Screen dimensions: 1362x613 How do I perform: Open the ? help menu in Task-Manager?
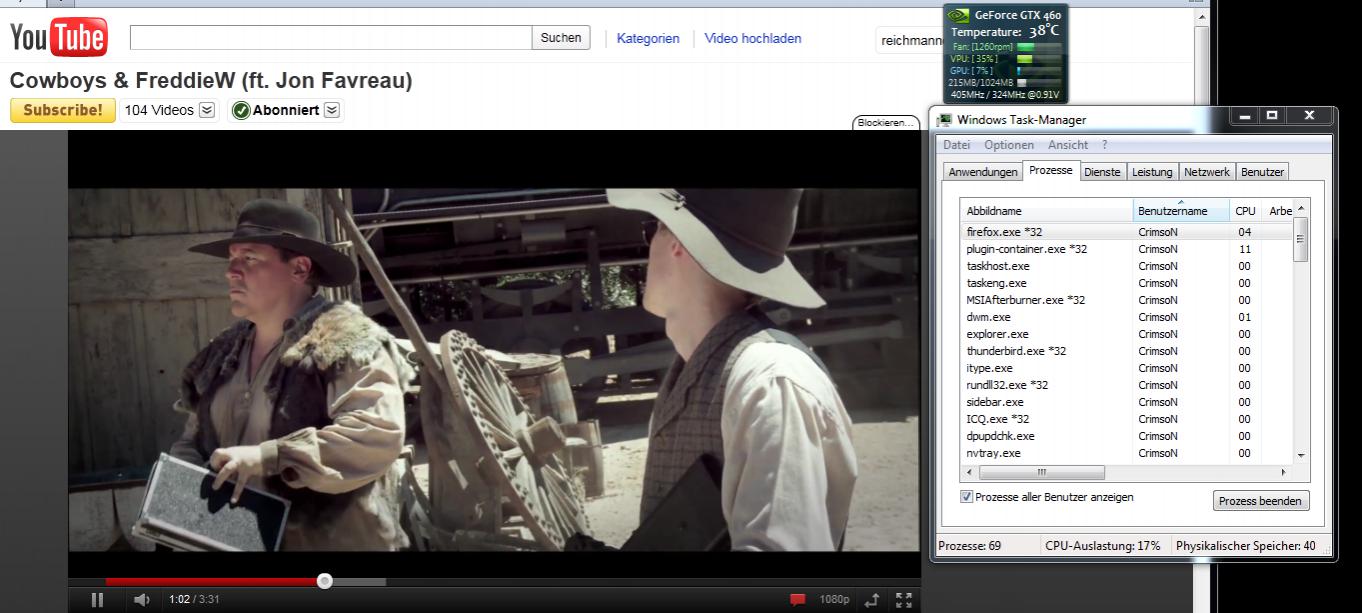point(1105,145)
